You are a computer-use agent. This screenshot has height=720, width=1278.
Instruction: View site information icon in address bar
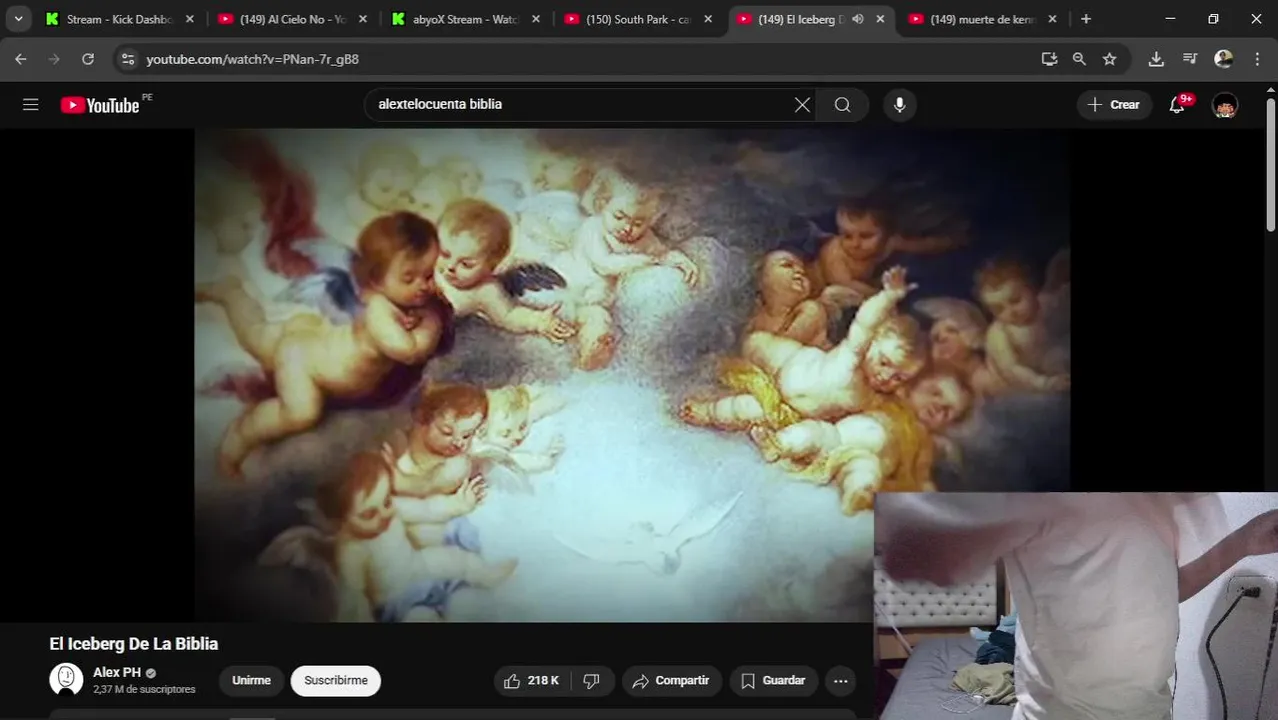tap(127, 59)
